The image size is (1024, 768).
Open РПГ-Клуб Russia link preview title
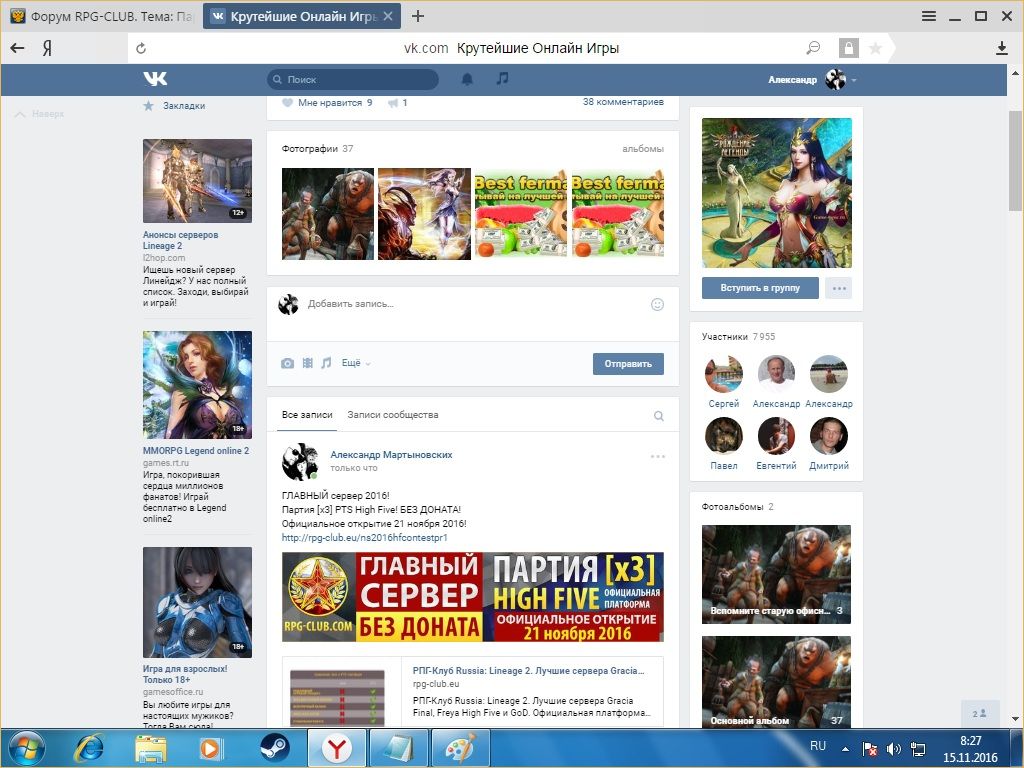528,671
